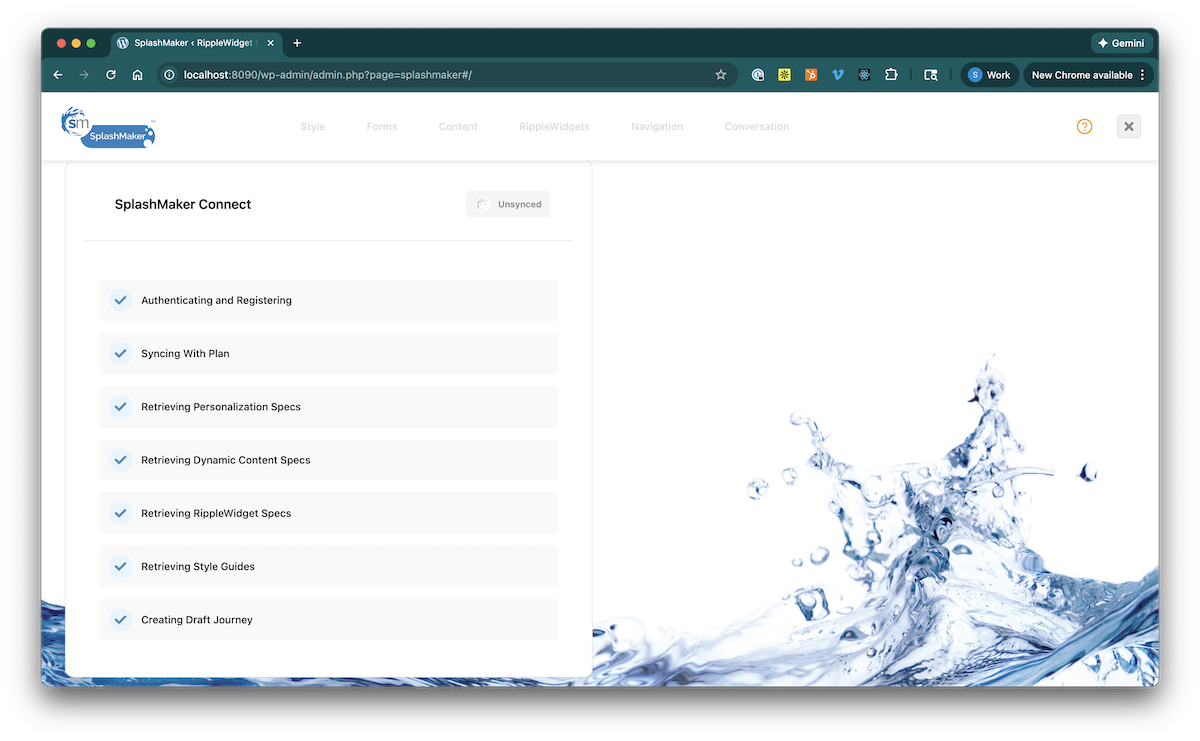1200x741 pixels.
Task: Reload the page using the refresh icon
Action: [x=111, y=75]
